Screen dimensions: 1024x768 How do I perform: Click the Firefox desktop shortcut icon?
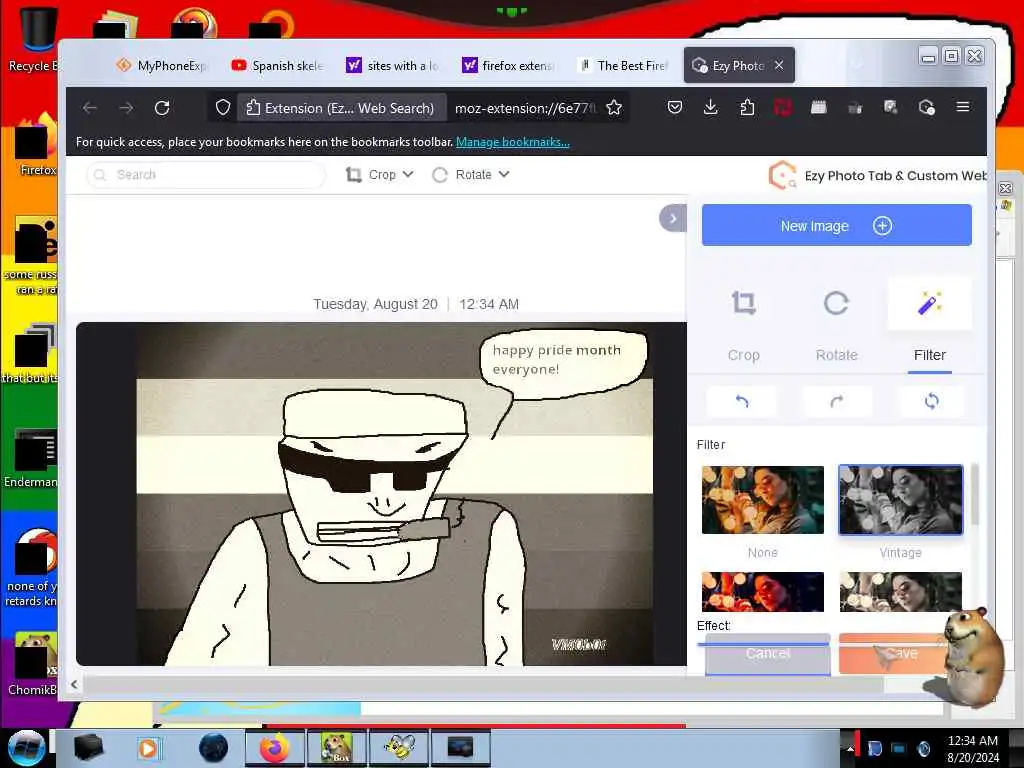click(x=35, y=146)
